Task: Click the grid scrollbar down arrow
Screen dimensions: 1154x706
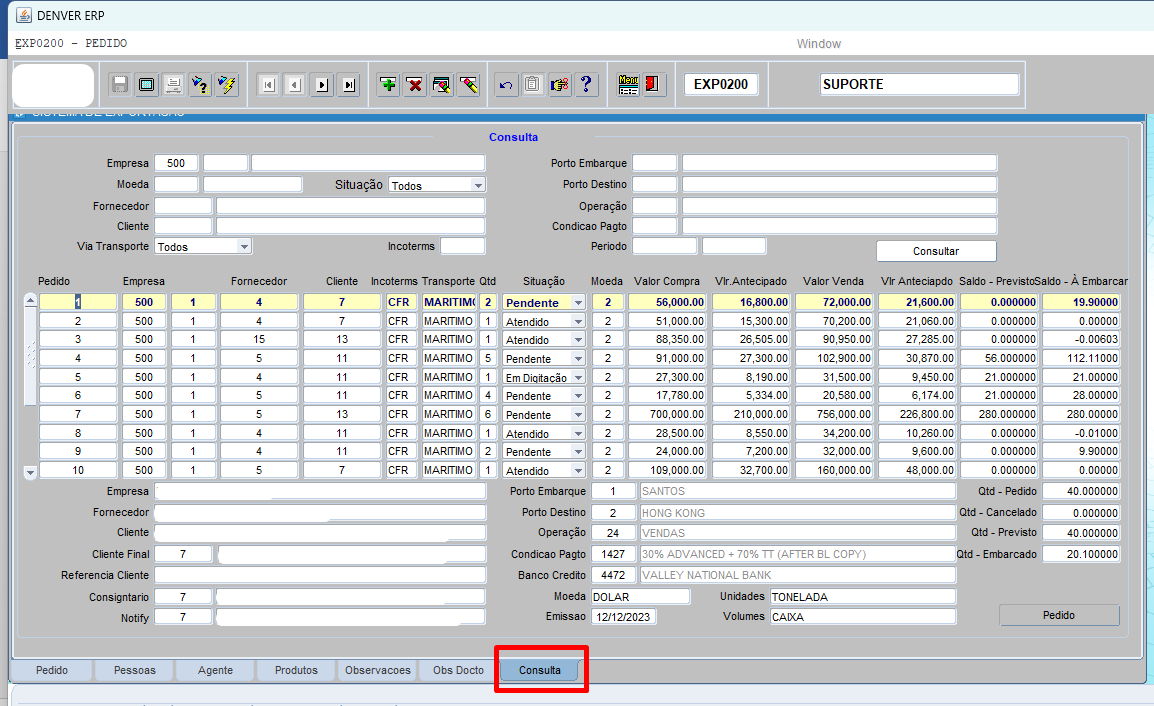Action: (x=30, y=472)
